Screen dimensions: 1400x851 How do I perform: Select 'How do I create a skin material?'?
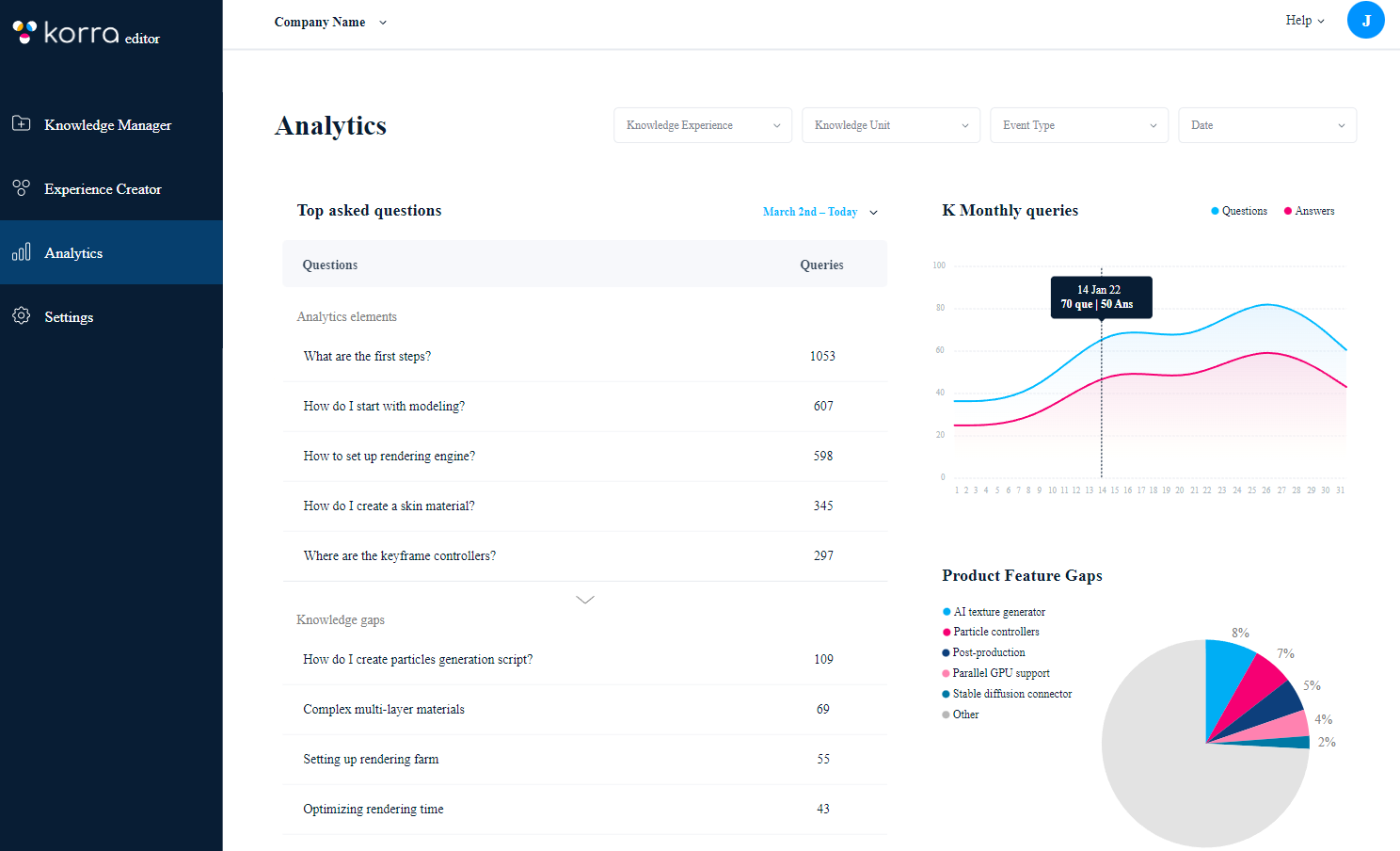tap(585, 506)
